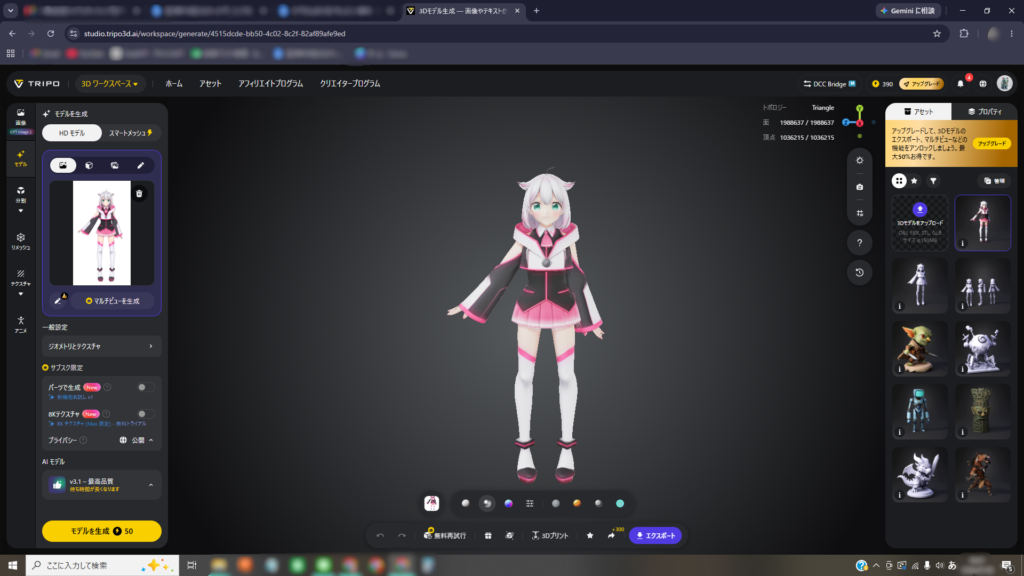The height and width of the screenshot is (576, 1024).
Task: Open the help question mark button
Action: pos(859,243)
